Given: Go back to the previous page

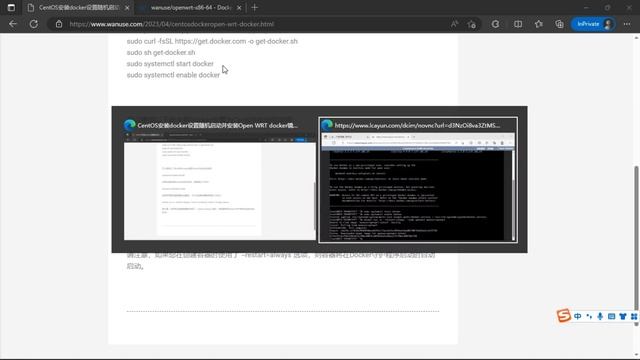Looking at the screenshot, I should [13, 24].
